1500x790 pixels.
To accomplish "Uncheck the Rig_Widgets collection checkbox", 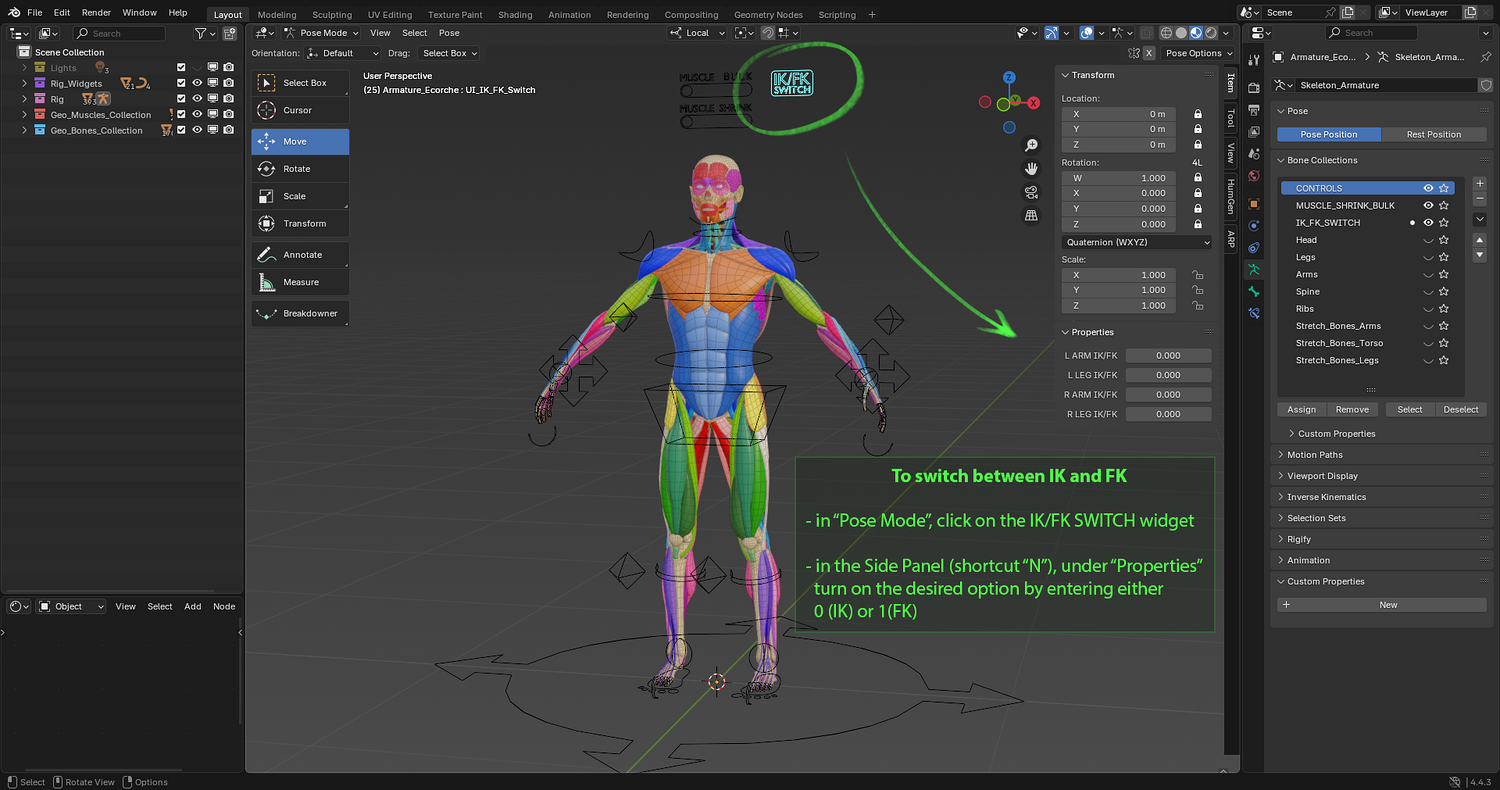I will click(181, 83).
